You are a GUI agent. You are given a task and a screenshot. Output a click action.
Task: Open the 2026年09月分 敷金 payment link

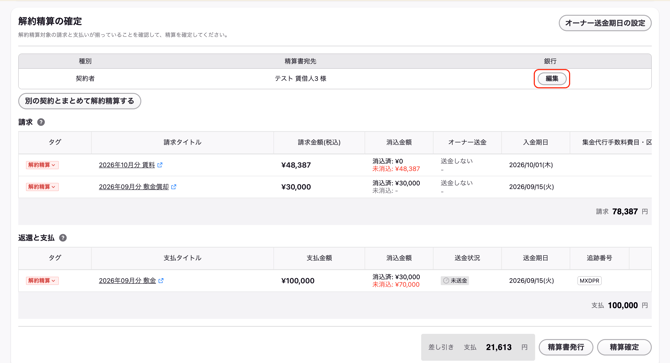[x=127, y=281]
